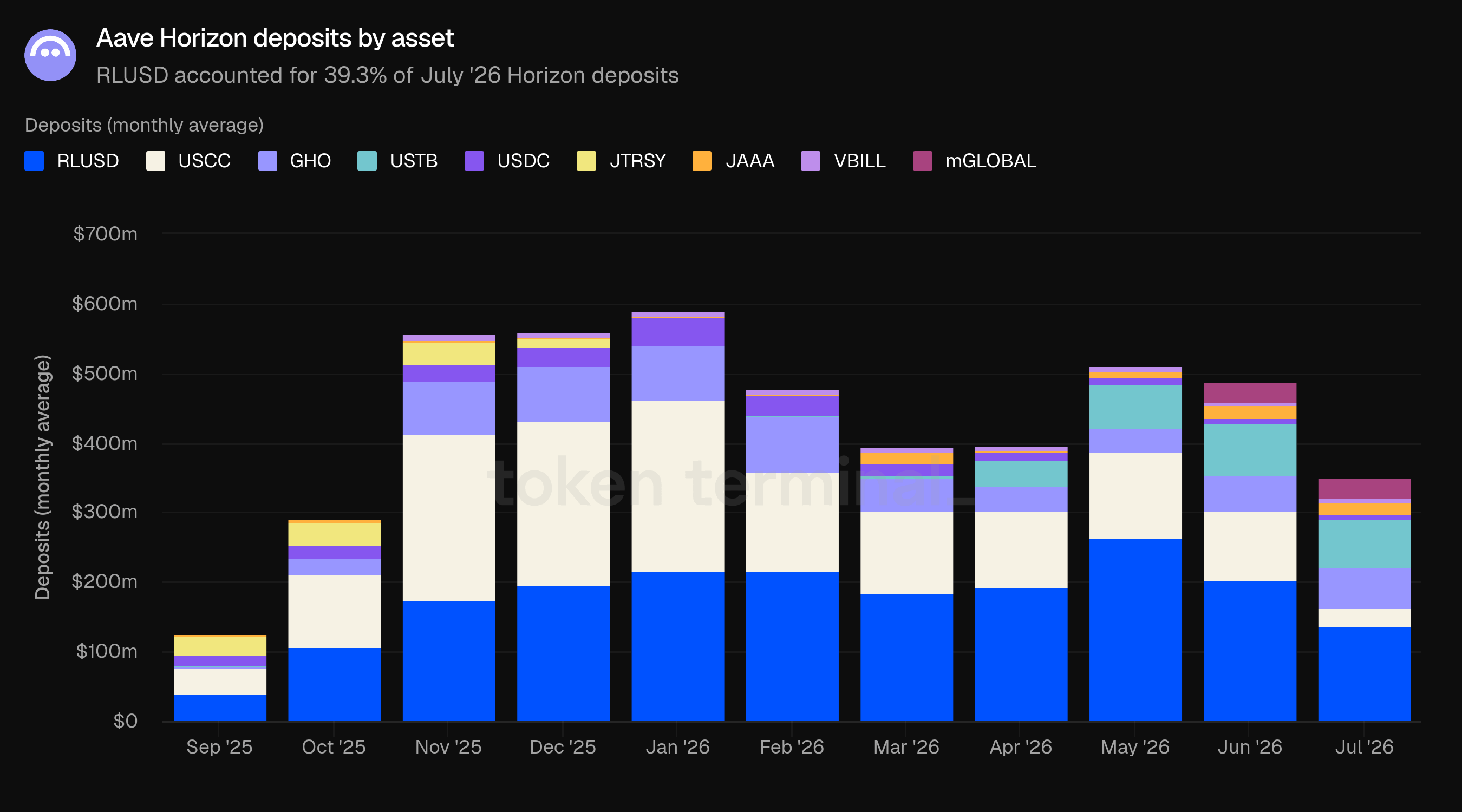Image resolution: width=1462 pixels, height=812 pixels.
Task: Select the USCC cream segment of Oct '25 bar
Action: click(334, 612)
